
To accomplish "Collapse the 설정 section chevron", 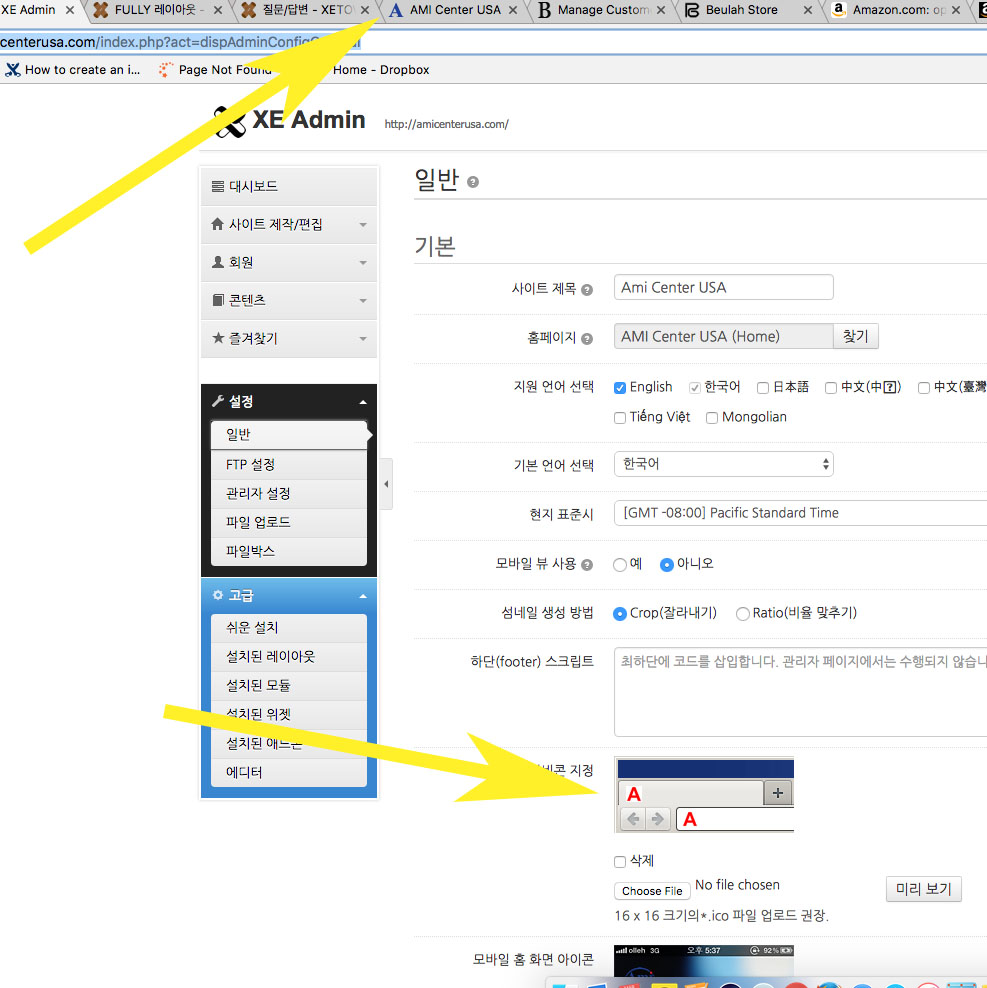I will 362,401.
